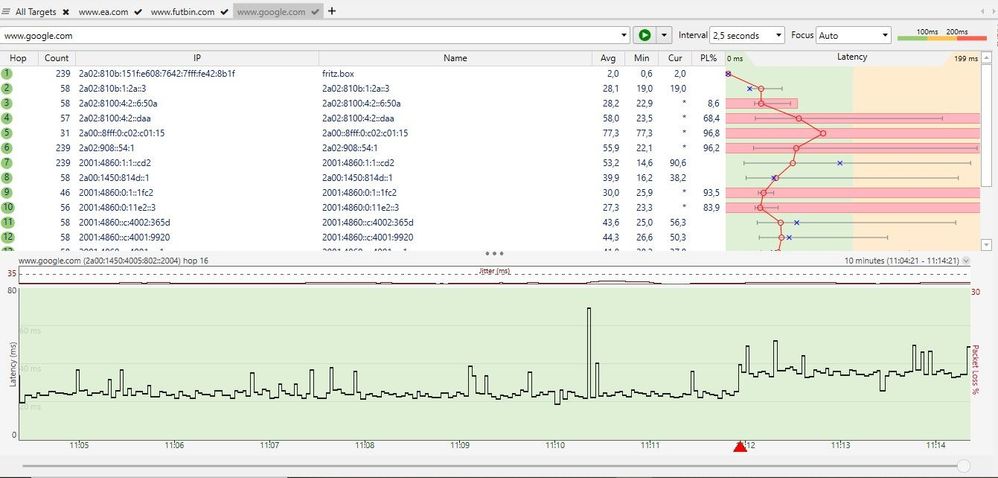Image resolution: width=998 pixels, height=478 pixels.
Task: Click the bottom timeline slider handle
Action: click(964, 466)
